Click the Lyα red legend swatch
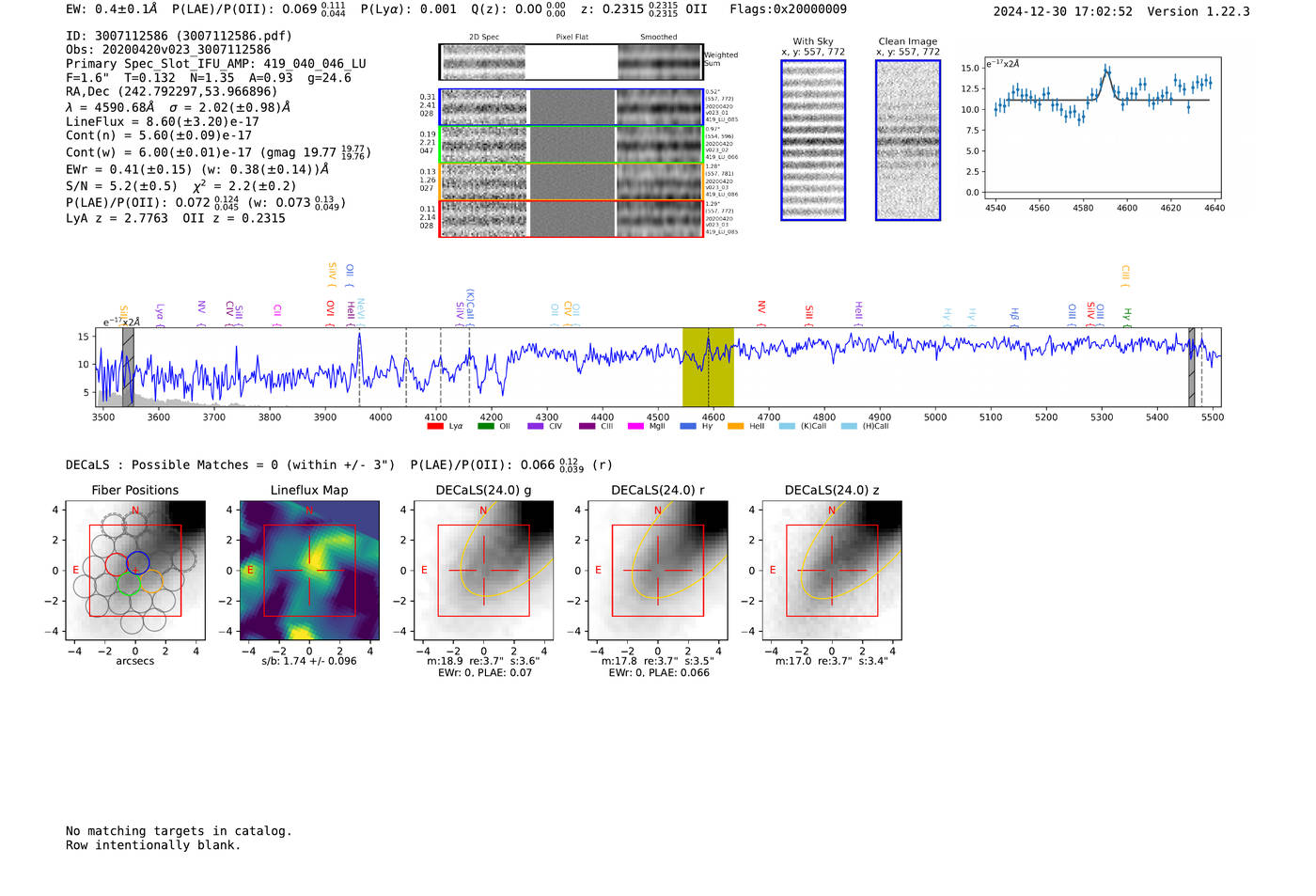This screenshot has width=1316, height=896. coord(435,427)
